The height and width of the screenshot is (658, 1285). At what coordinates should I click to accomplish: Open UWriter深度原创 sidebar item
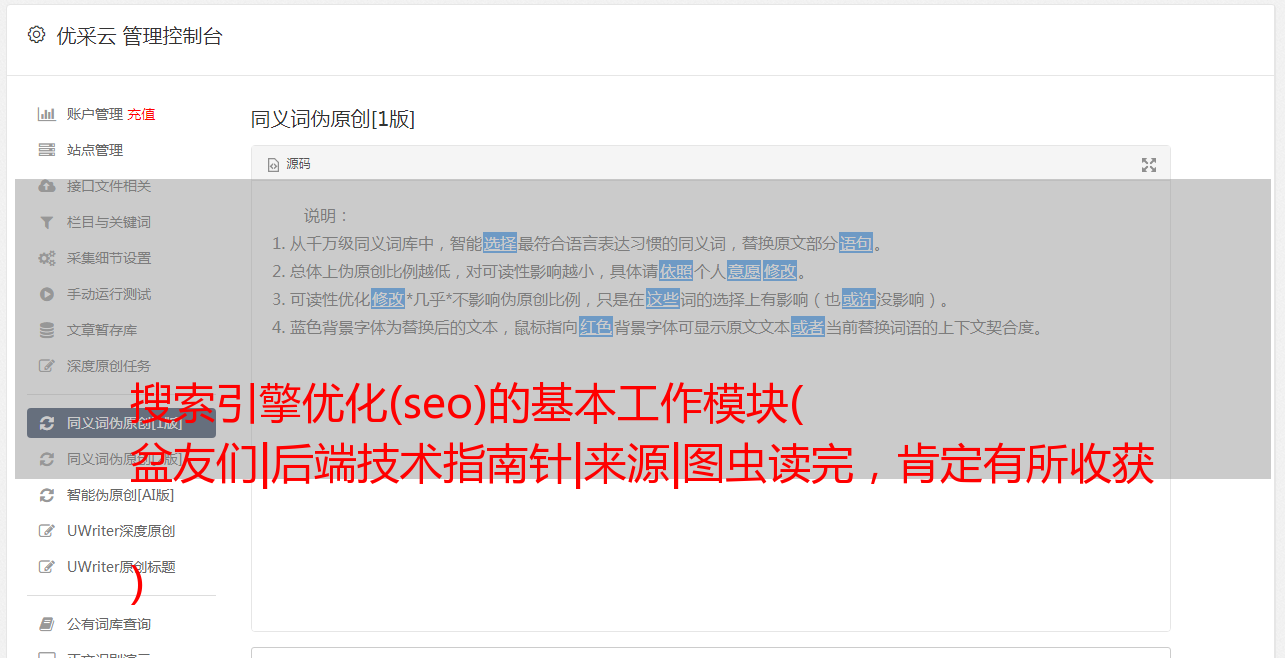[x=120, y=531]
